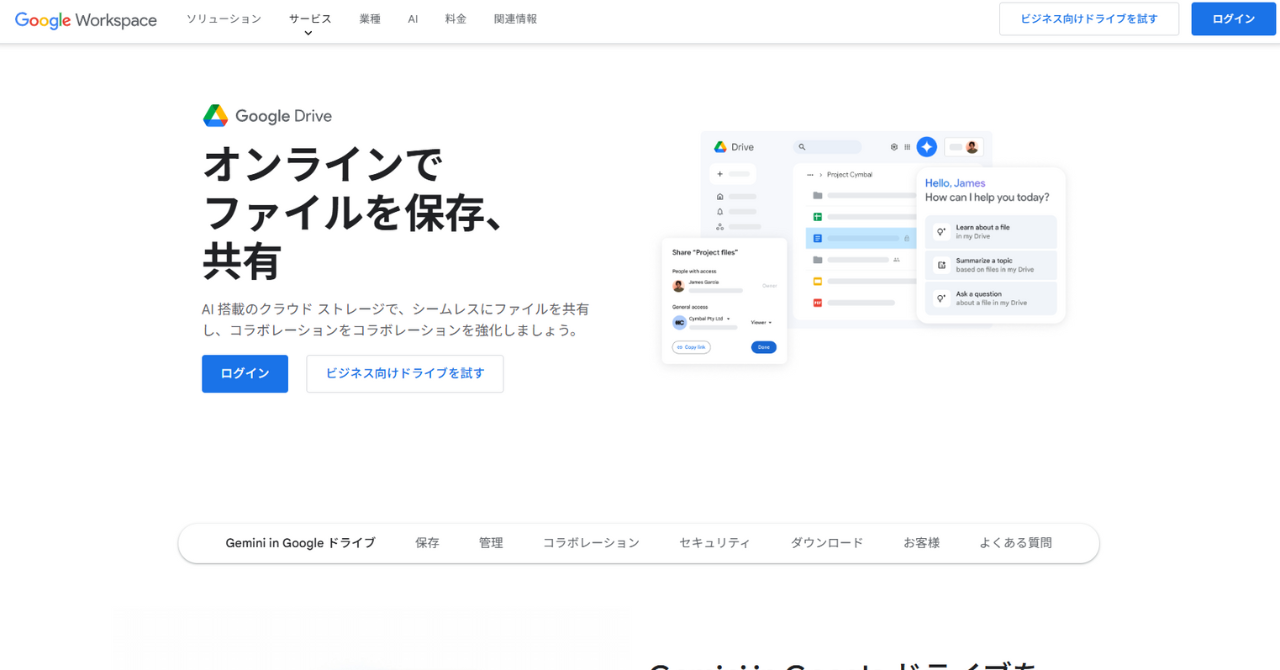Jump to the よくある質問 tab
This screenshot has width=1280, height=670.
1015,543
